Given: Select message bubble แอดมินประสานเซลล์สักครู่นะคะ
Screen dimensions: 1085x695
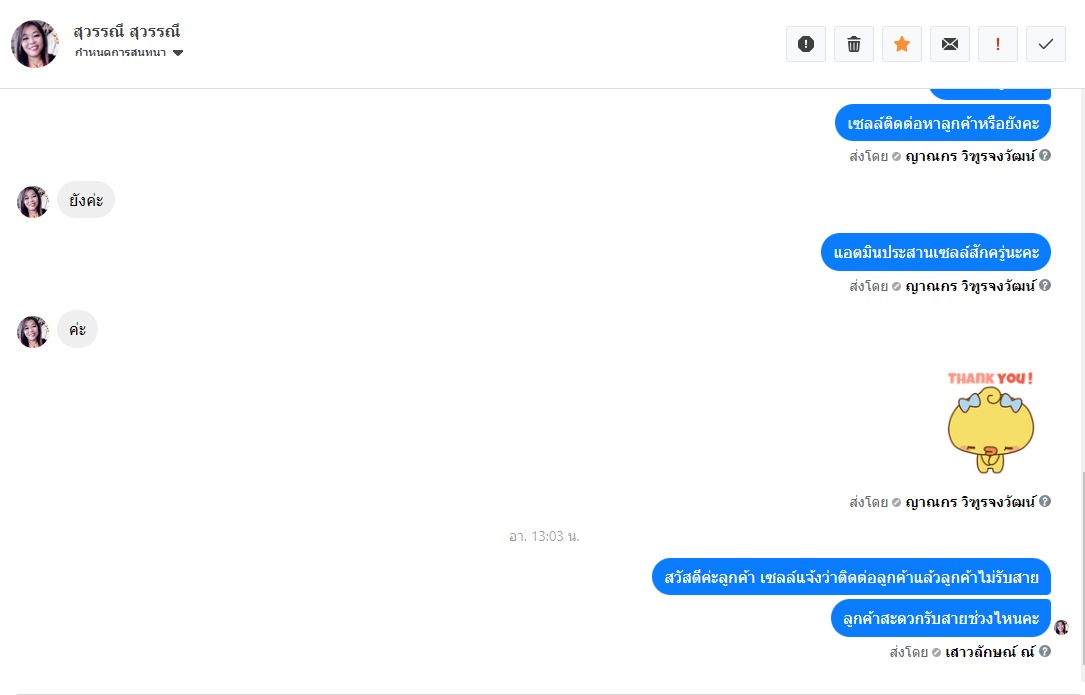Looking at the screenshot, I should coord(936,252).
